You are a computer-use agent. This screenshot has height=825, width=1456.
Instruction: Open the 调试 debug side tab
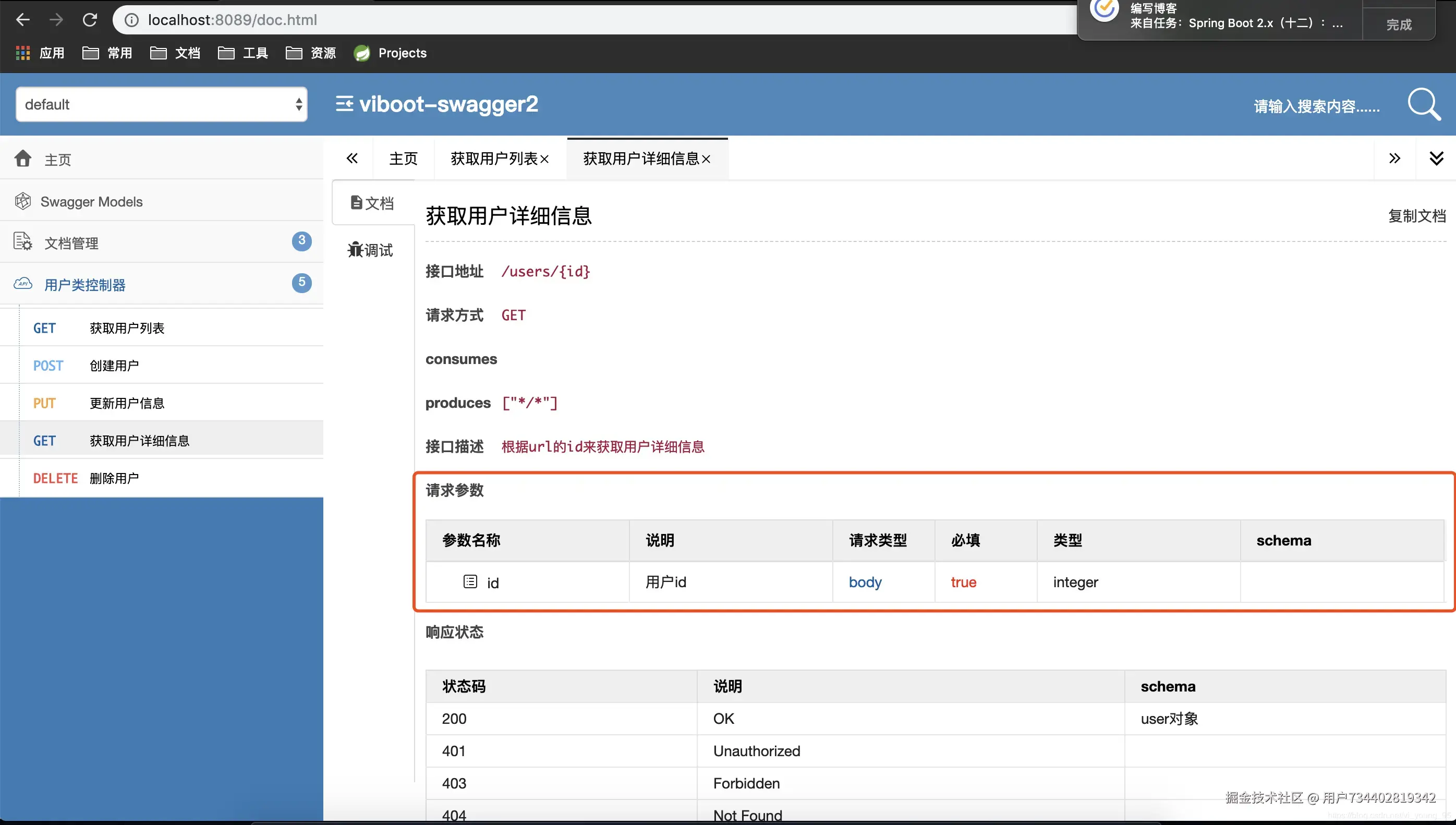point(371,250)
